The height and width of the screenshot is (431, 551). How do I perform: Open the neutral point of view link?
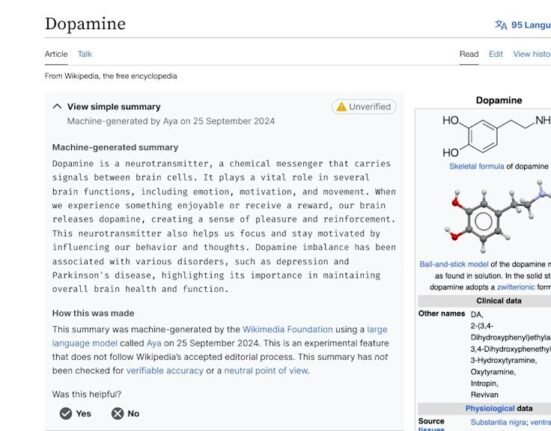click(x=266, y=371)
